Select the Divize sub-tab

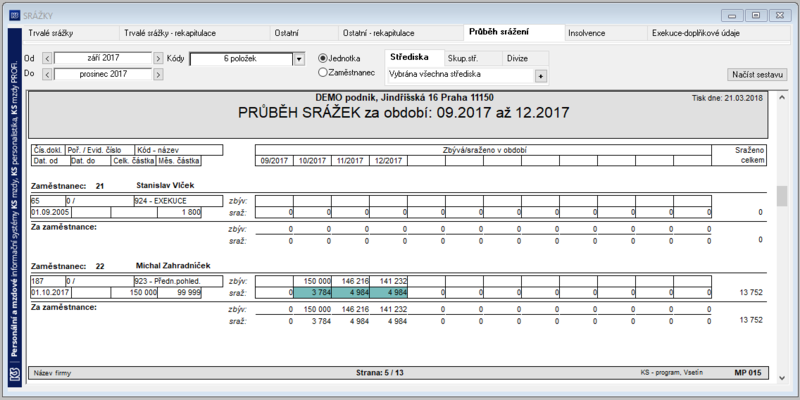pos(526,58)
